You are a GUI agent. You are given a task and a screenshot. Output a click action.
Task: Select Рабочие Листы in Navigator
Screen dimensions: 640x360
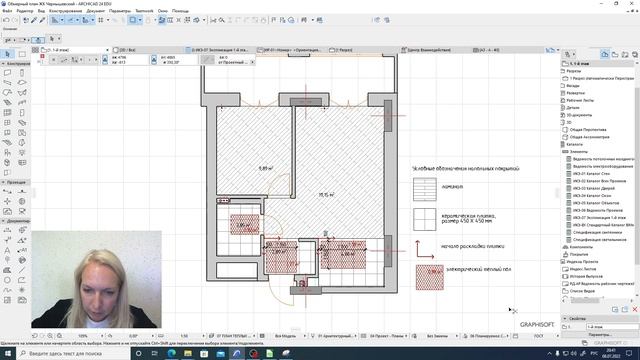(580, 100)
